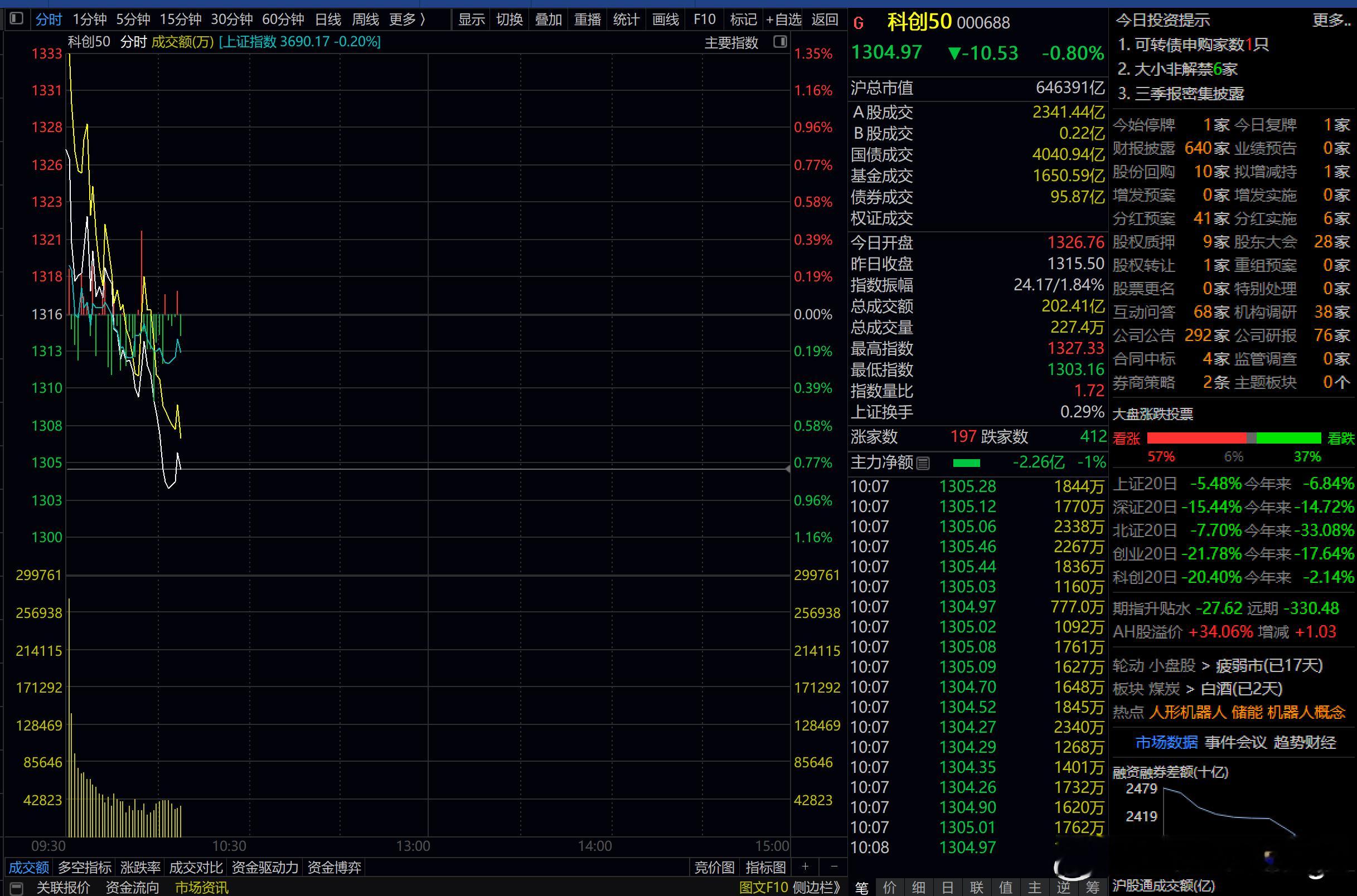Select the 资金驱动力 indicator tab
The width and height of the screenshot is (1357, 896).
265,867
